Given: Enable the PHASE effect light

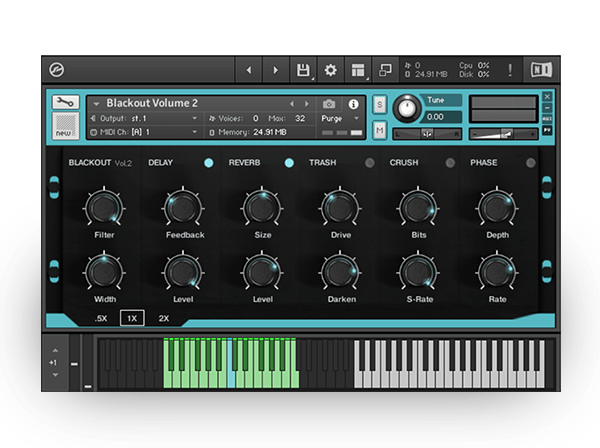Looking at the screenshot, I should pyautogui.click(x=530, y=163).
